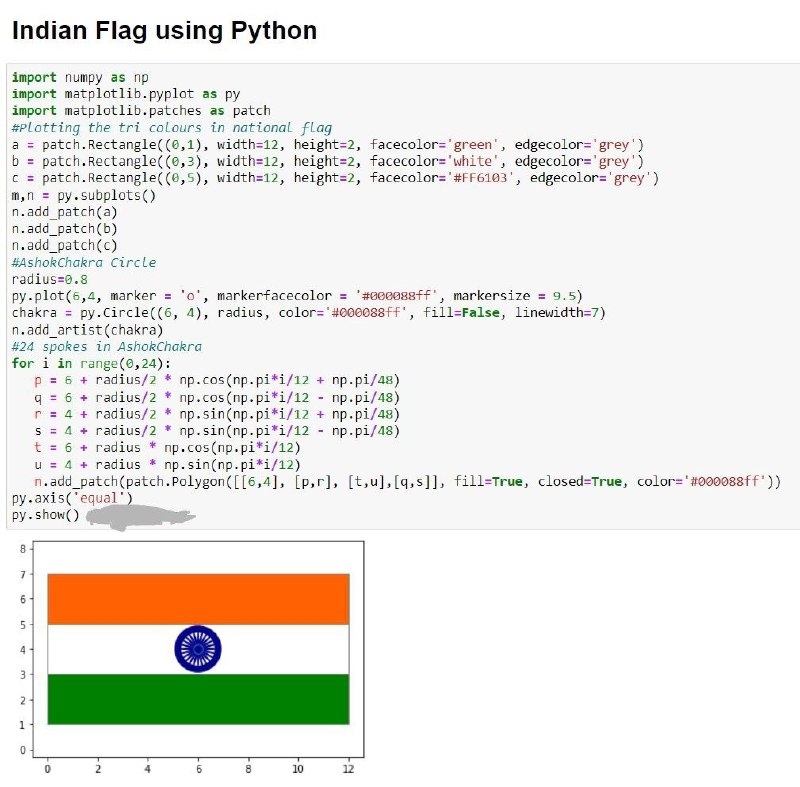Image resolution: width=800 pixels, height=787 pixels.
Task: Click the "chakra = py.Circle" line
Action: pos(309,313)
